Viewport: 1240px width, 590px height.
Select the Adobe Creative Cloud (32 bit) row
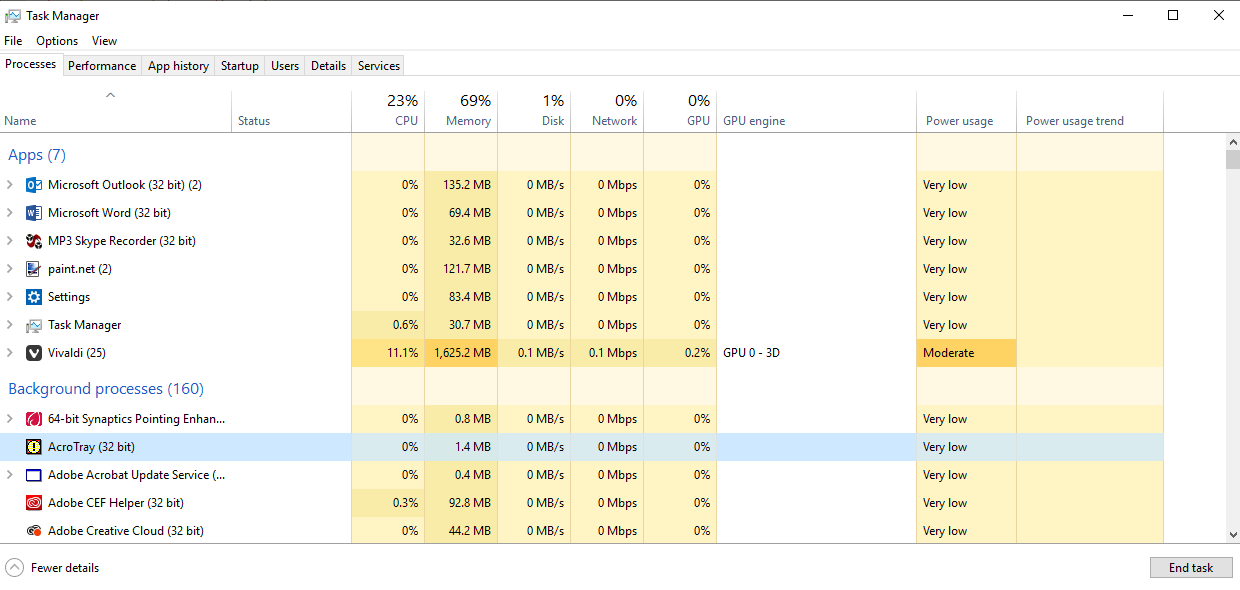pos(581,531)
